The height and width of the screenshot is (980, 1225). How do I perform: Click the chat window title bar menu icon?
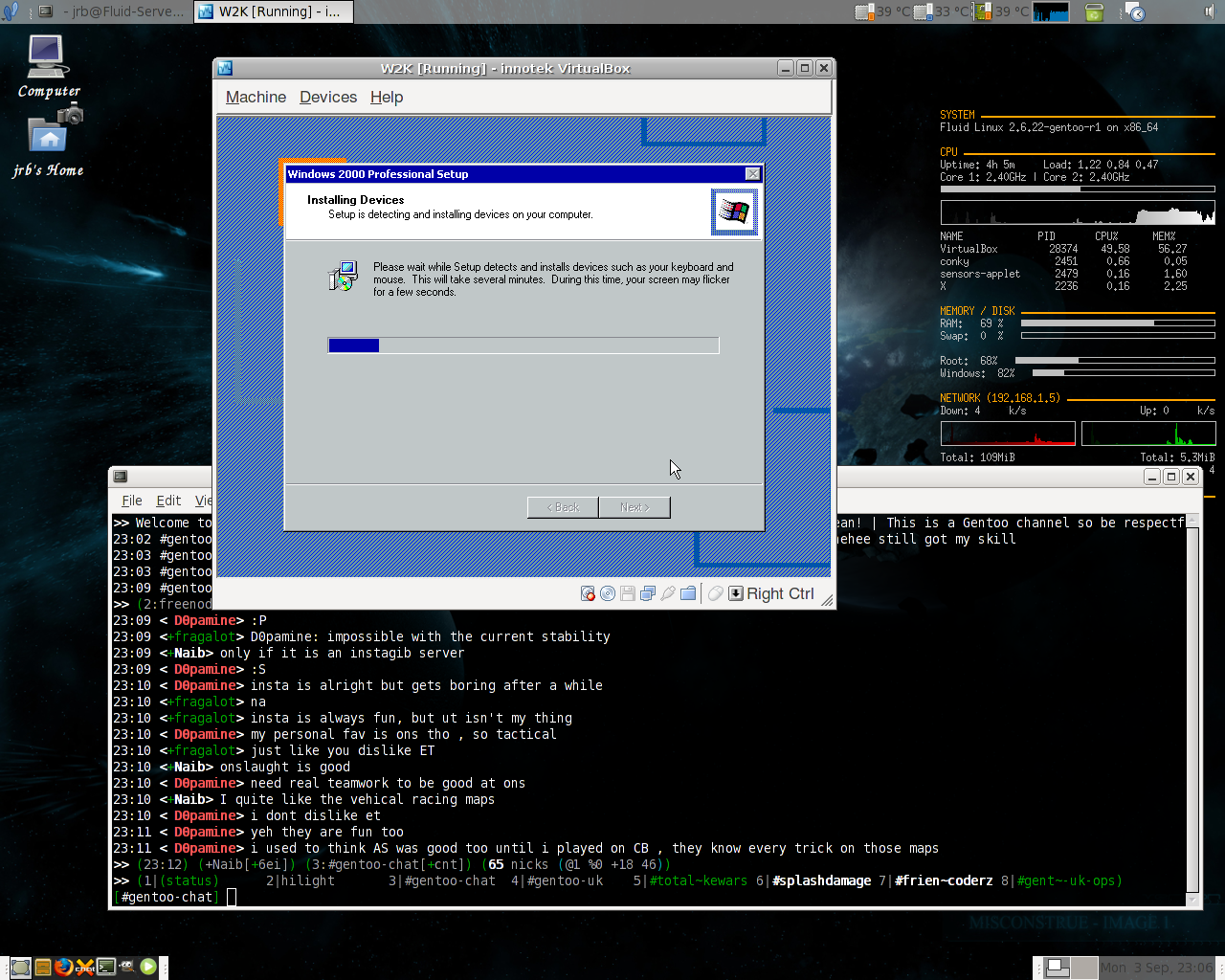tap(121, 477)
